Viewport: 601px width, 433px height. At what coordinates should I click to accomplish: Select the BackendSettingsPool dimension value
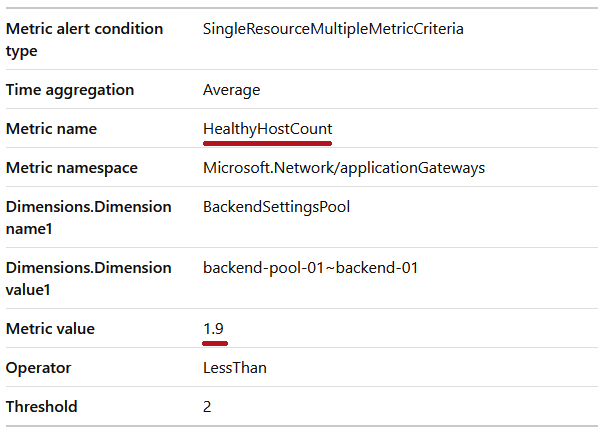coord(276,207)
